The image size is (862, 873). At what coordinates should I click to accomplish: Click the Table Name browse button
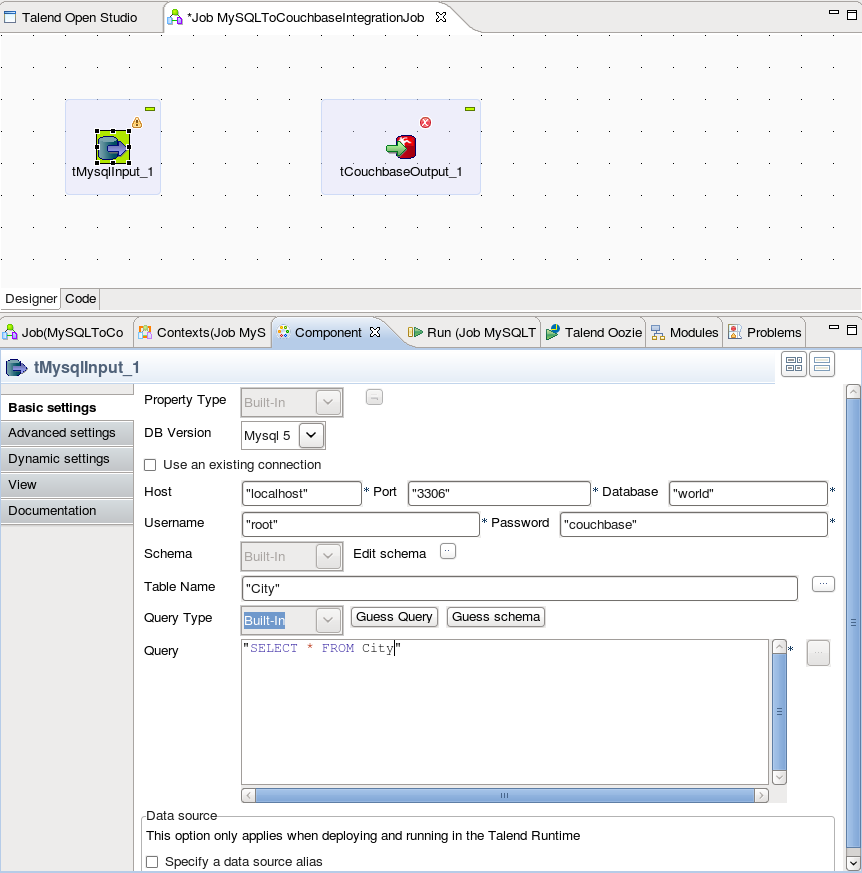click(823, 584)
